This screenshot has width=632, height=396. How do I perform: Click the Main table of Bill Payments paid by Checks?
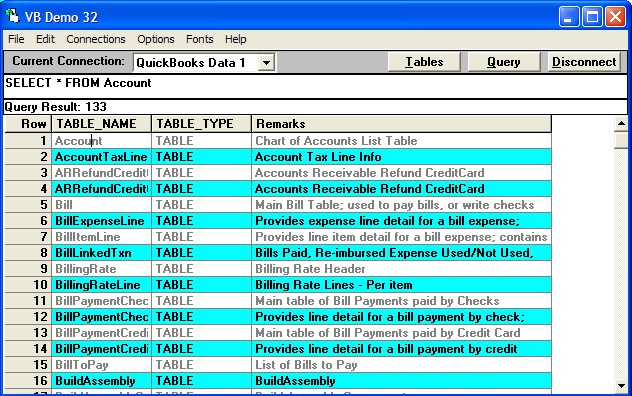(401, 301)
